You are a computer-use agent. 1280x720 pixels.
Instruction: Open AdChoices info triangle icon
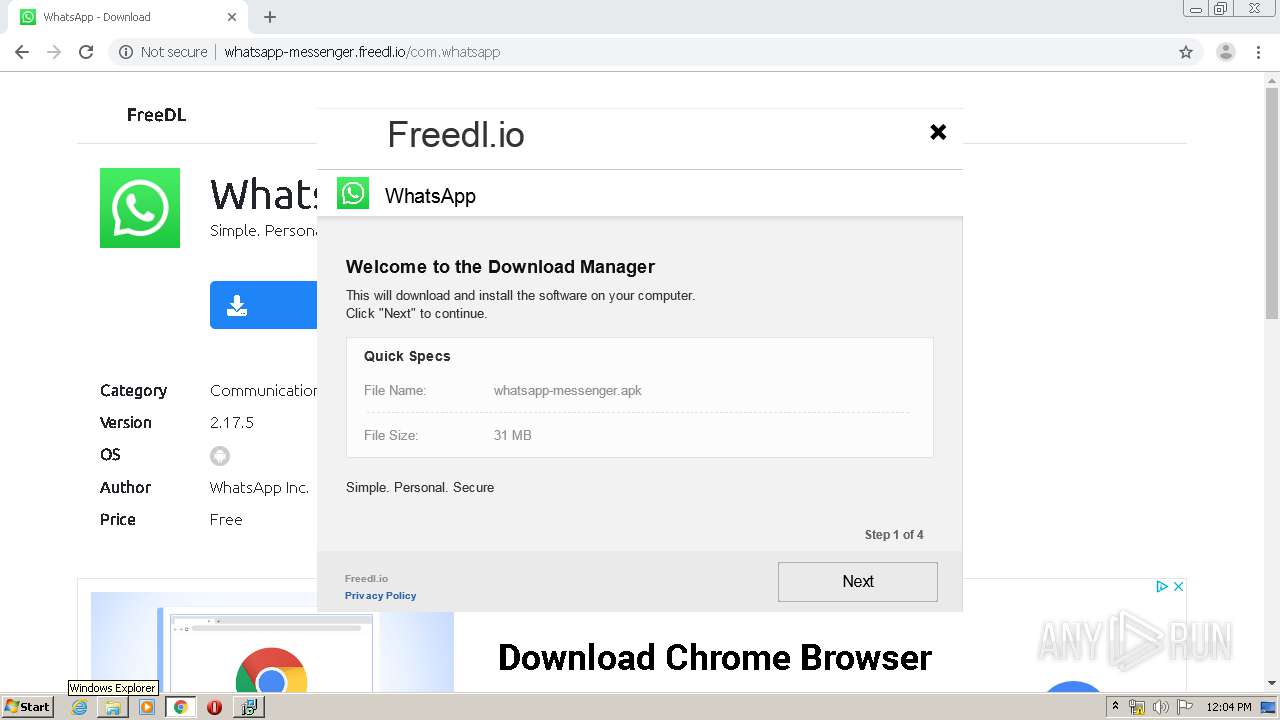pyautogui.click(x=1162, y=587)
